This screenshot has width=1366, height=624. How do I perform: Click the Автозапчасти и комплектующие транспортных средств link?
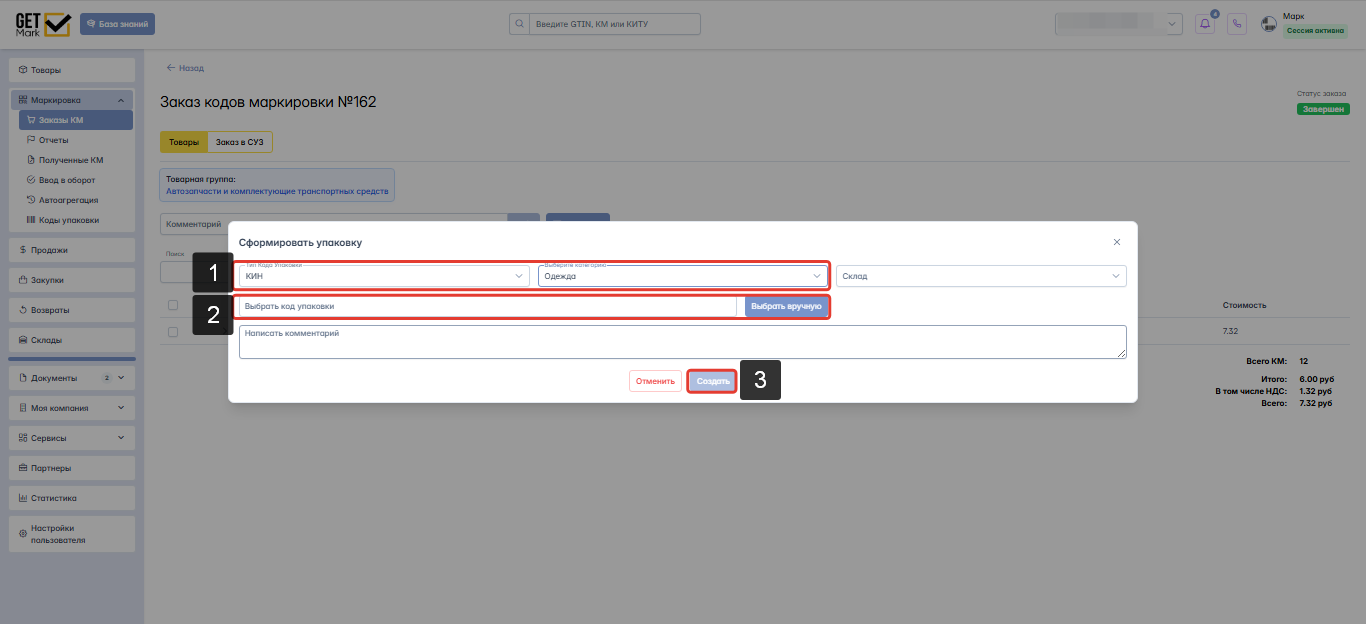pos(277,190)
